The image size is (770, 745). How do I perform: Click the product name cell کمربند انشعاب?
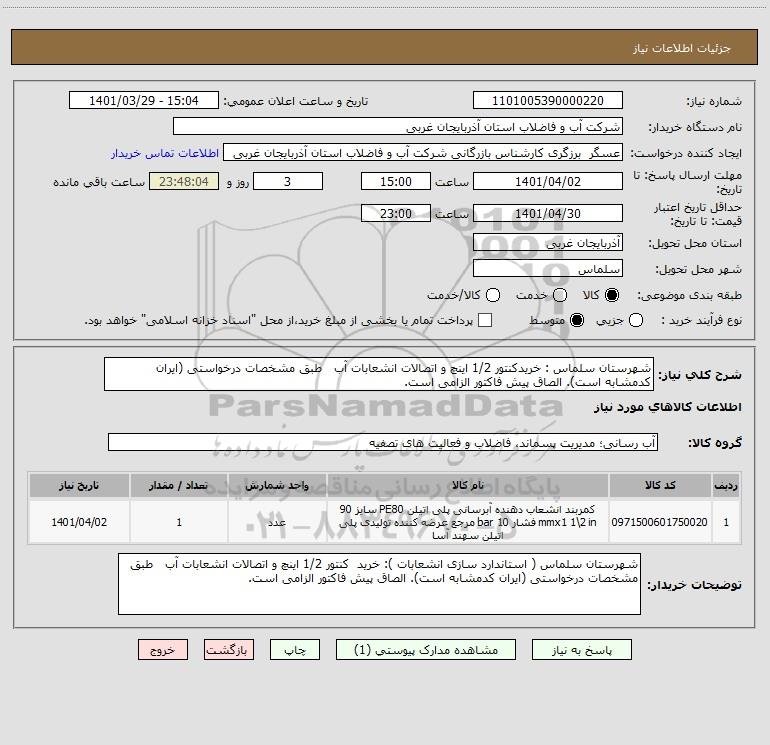point(468,522)
